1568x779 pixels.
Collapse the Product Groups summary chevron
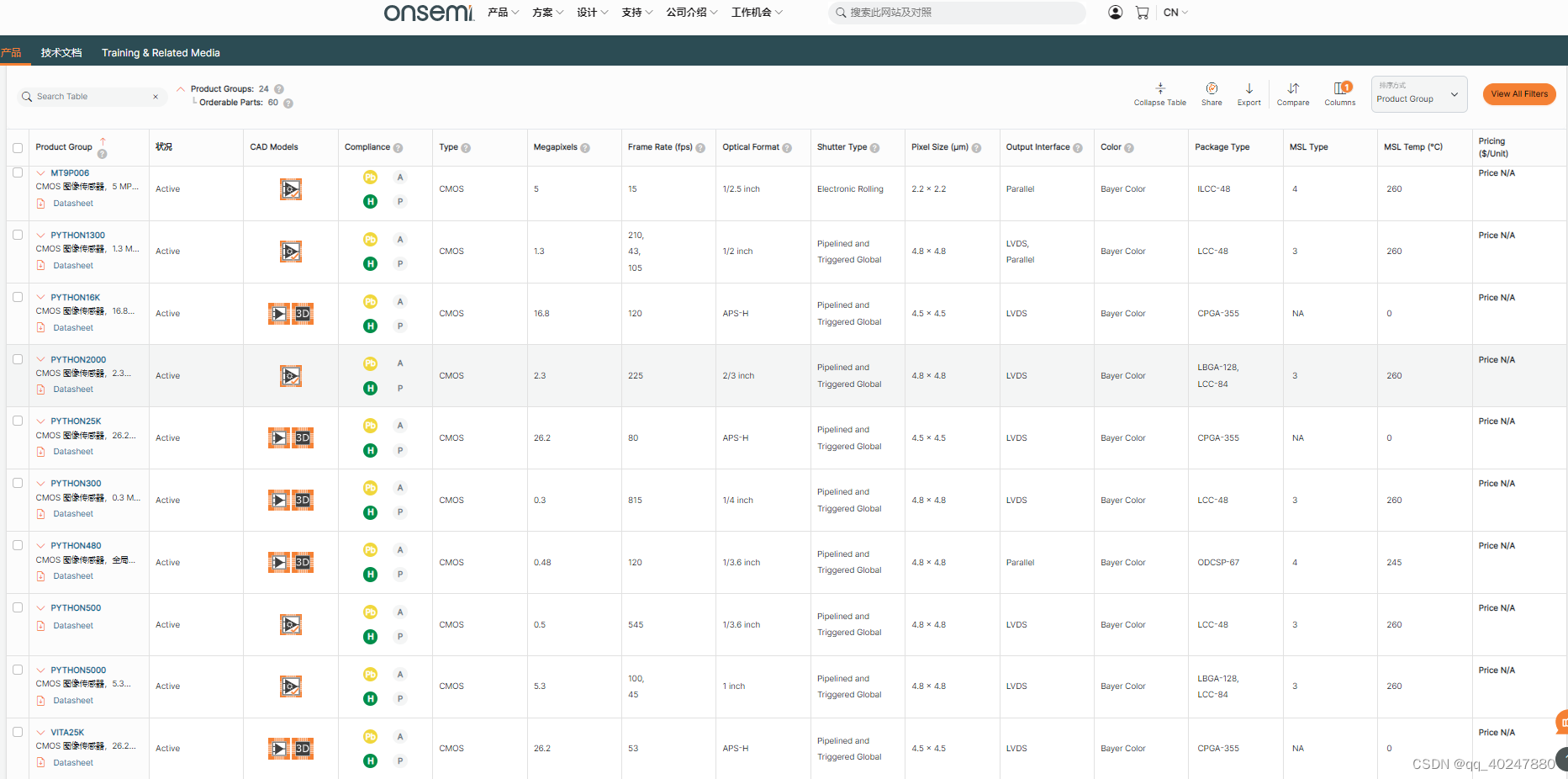180,88
